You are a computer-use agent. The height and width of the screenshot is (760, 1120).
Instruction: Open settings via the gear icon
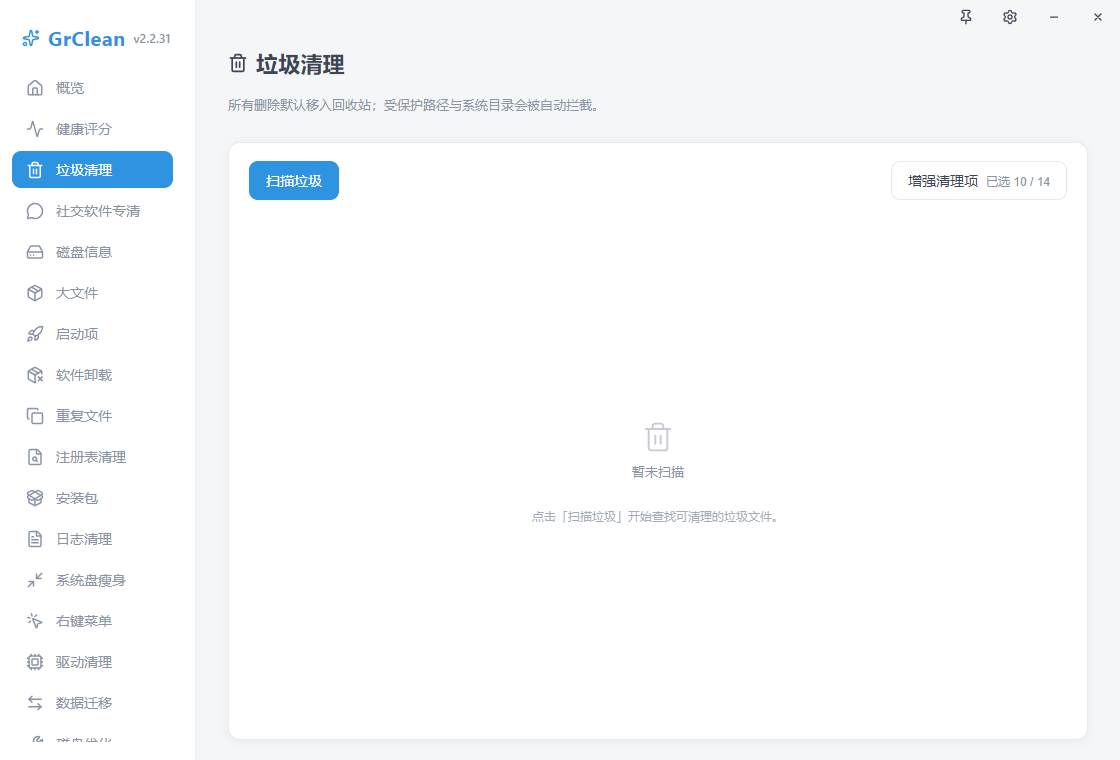coord(1010,17)
